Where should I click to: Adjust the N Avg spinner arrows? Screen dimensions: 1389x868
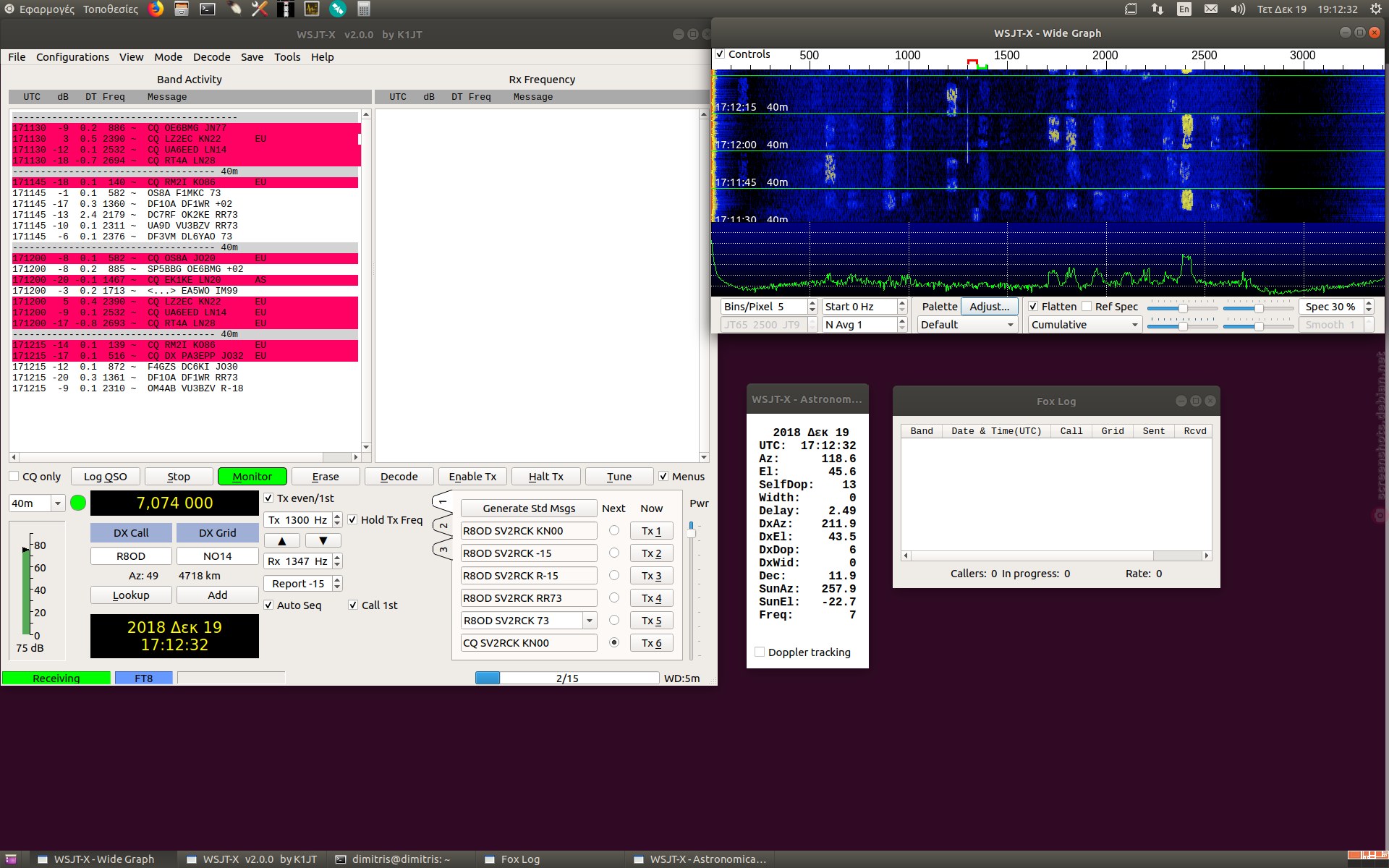coord(902,325)
